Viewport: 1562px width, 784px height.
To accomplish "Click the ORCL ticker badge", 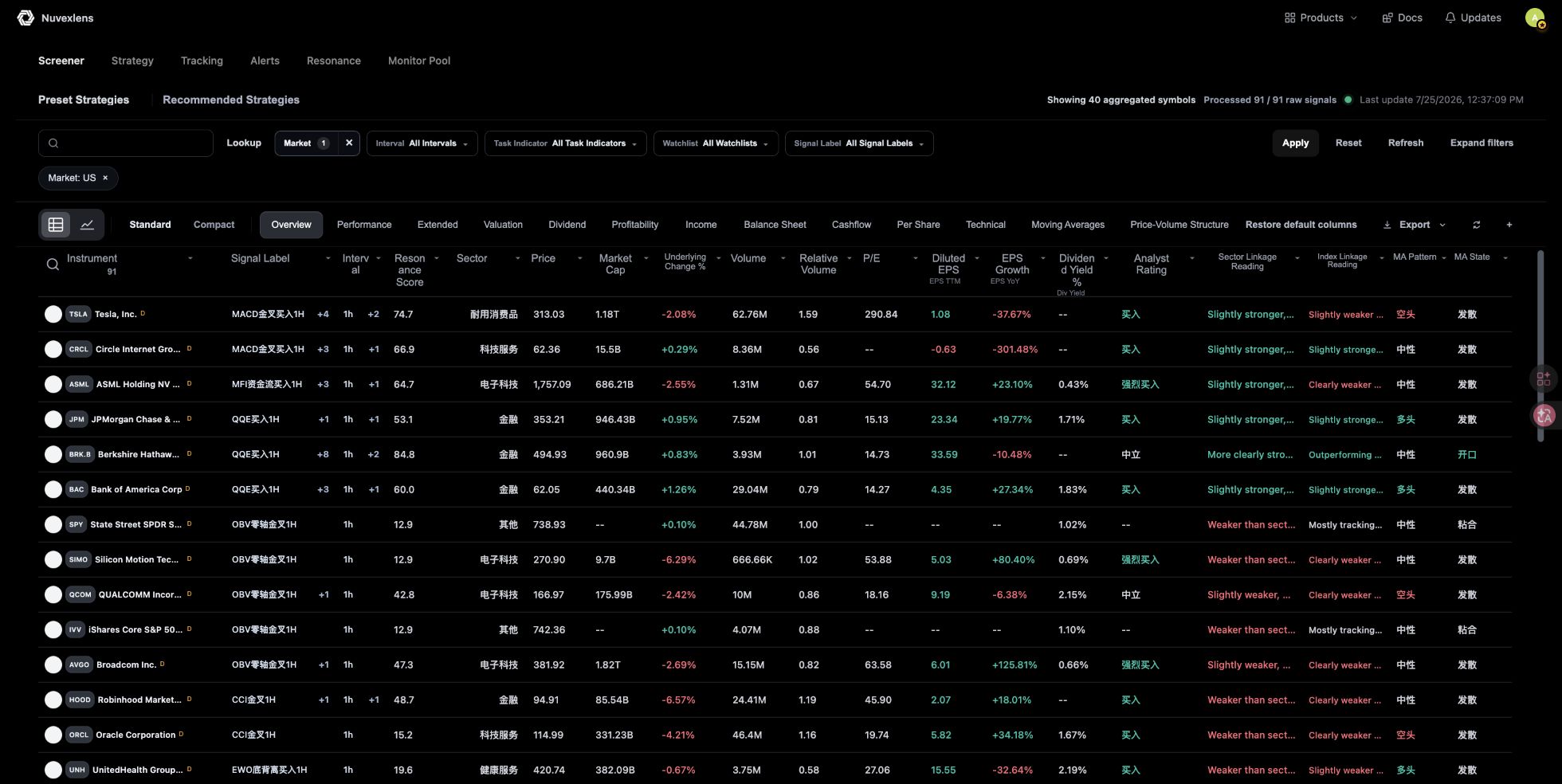I will pos(79,735).
